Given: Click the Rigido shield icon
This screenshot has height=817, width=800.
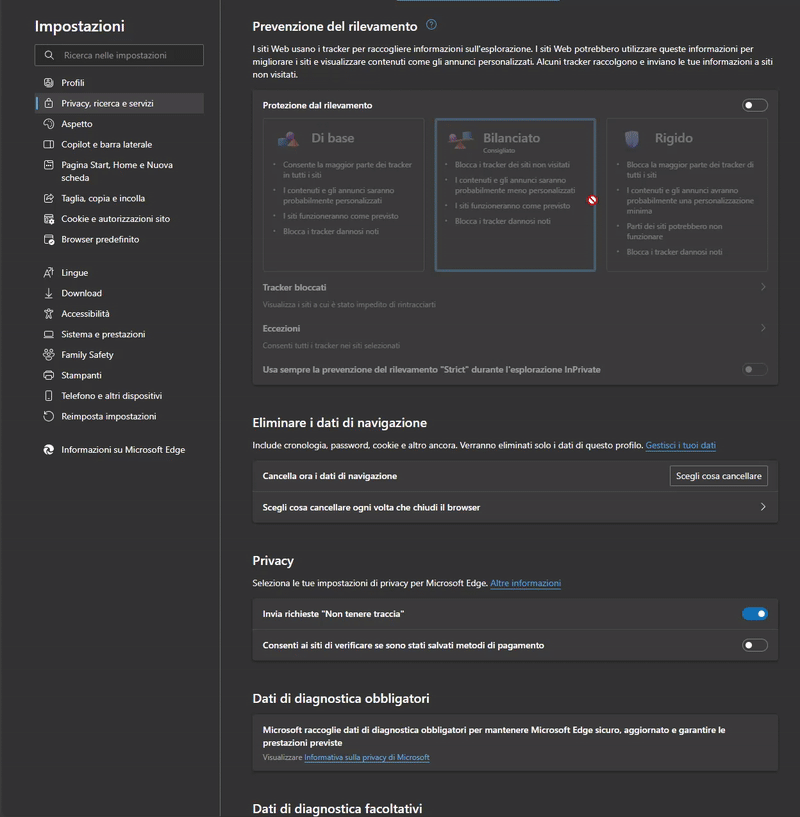Looking at the screenshot, I should (x=632, y=139).
